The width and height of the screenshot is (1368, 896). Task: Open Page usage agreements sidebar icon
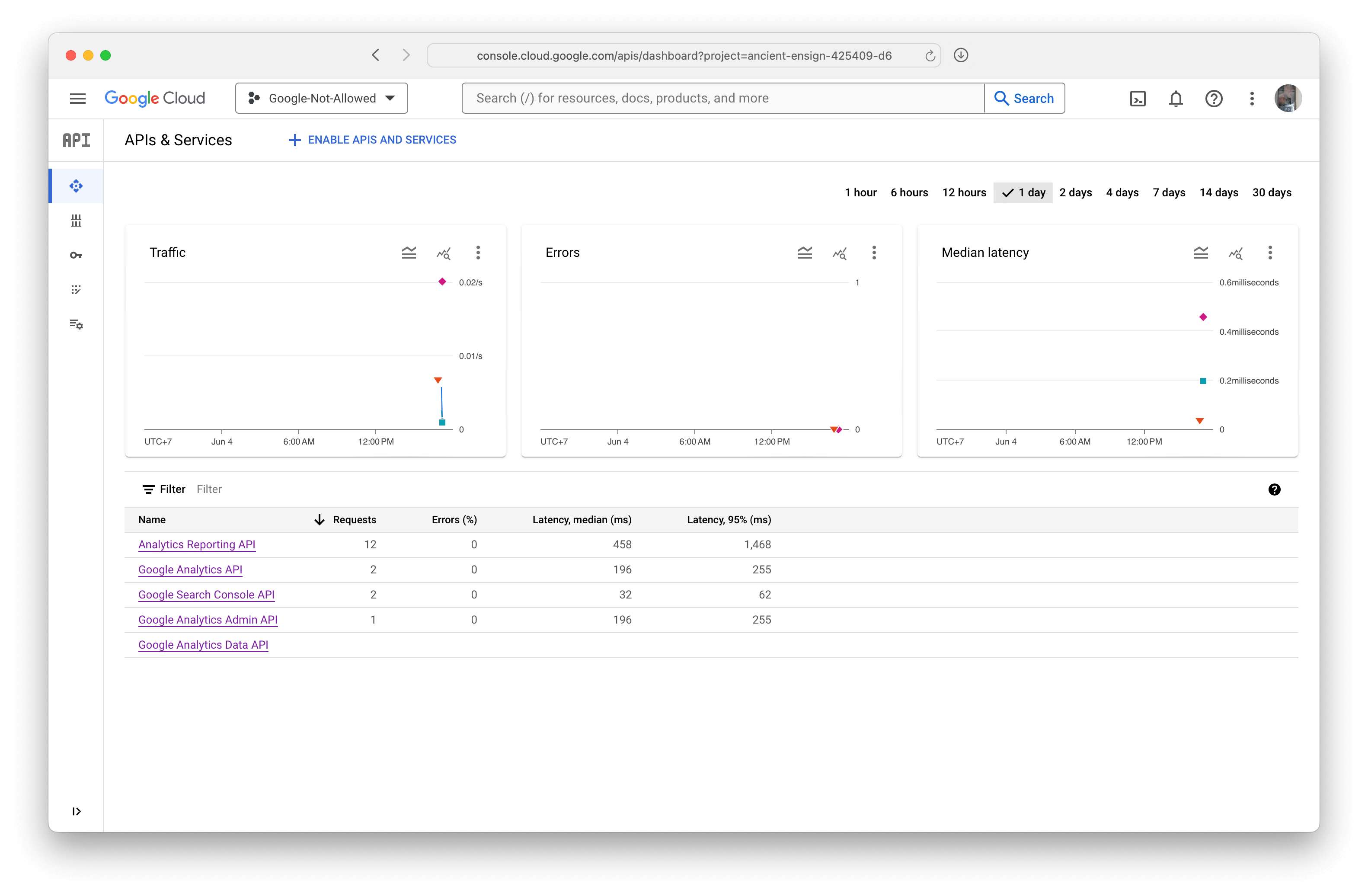coord(76,324)
